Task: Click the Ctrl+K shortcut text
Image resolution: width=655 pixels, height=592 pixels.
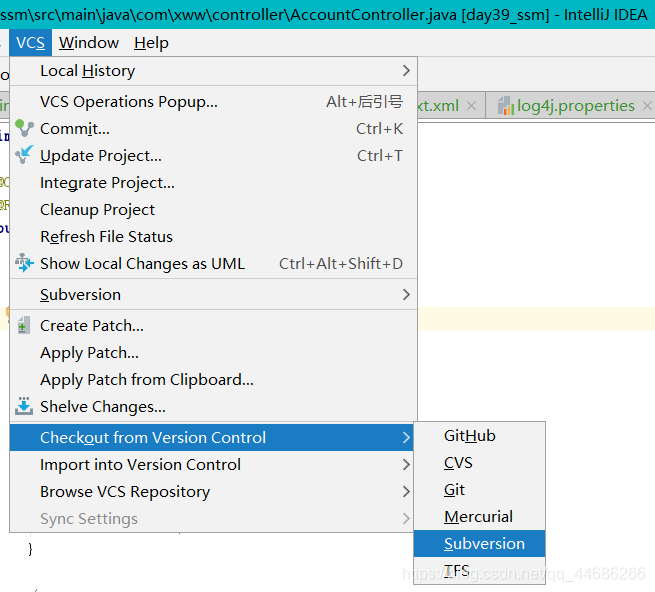Action: (379, 129)
